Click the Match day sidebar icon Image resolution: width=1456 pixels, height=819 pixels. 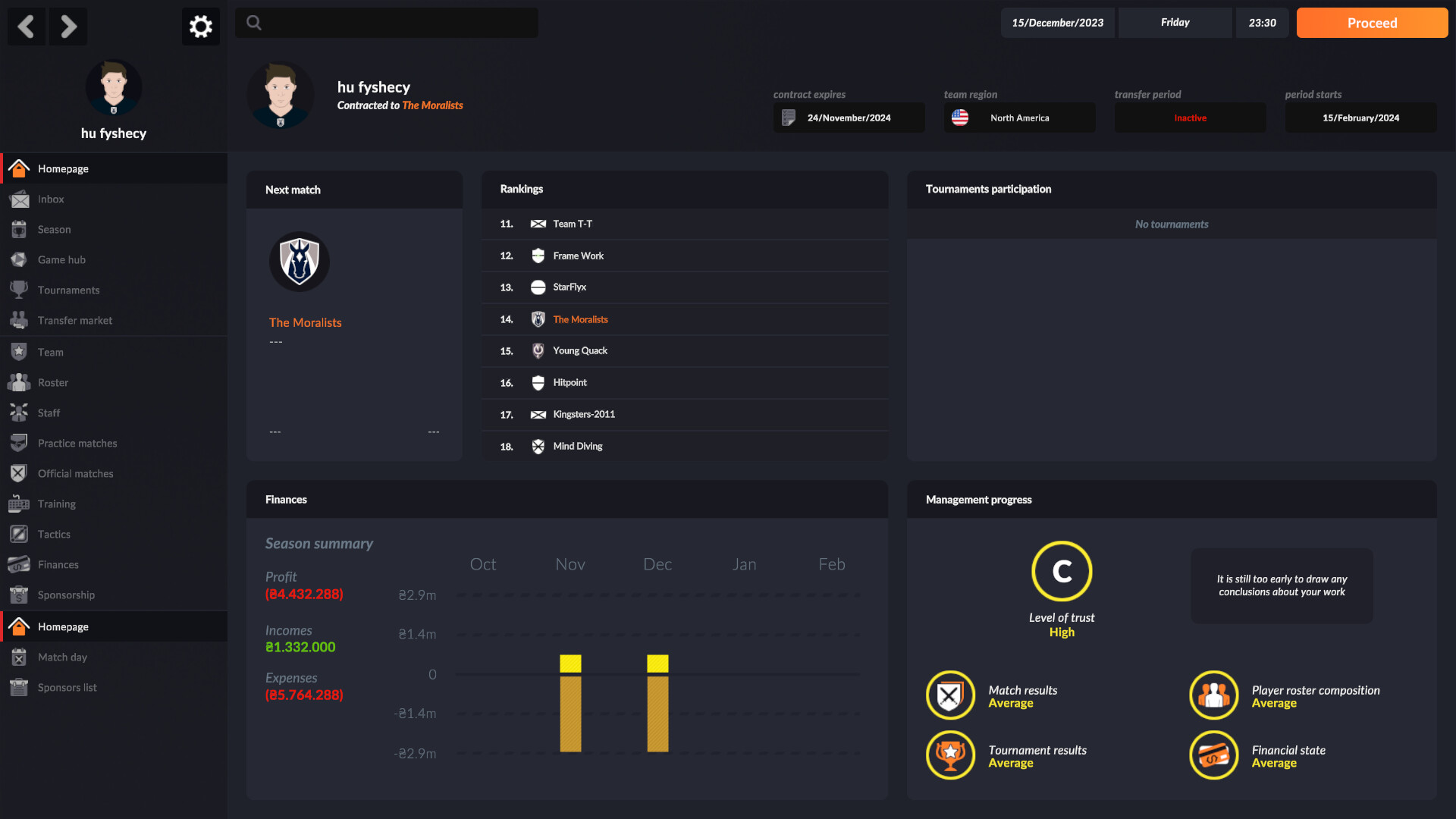18,656
